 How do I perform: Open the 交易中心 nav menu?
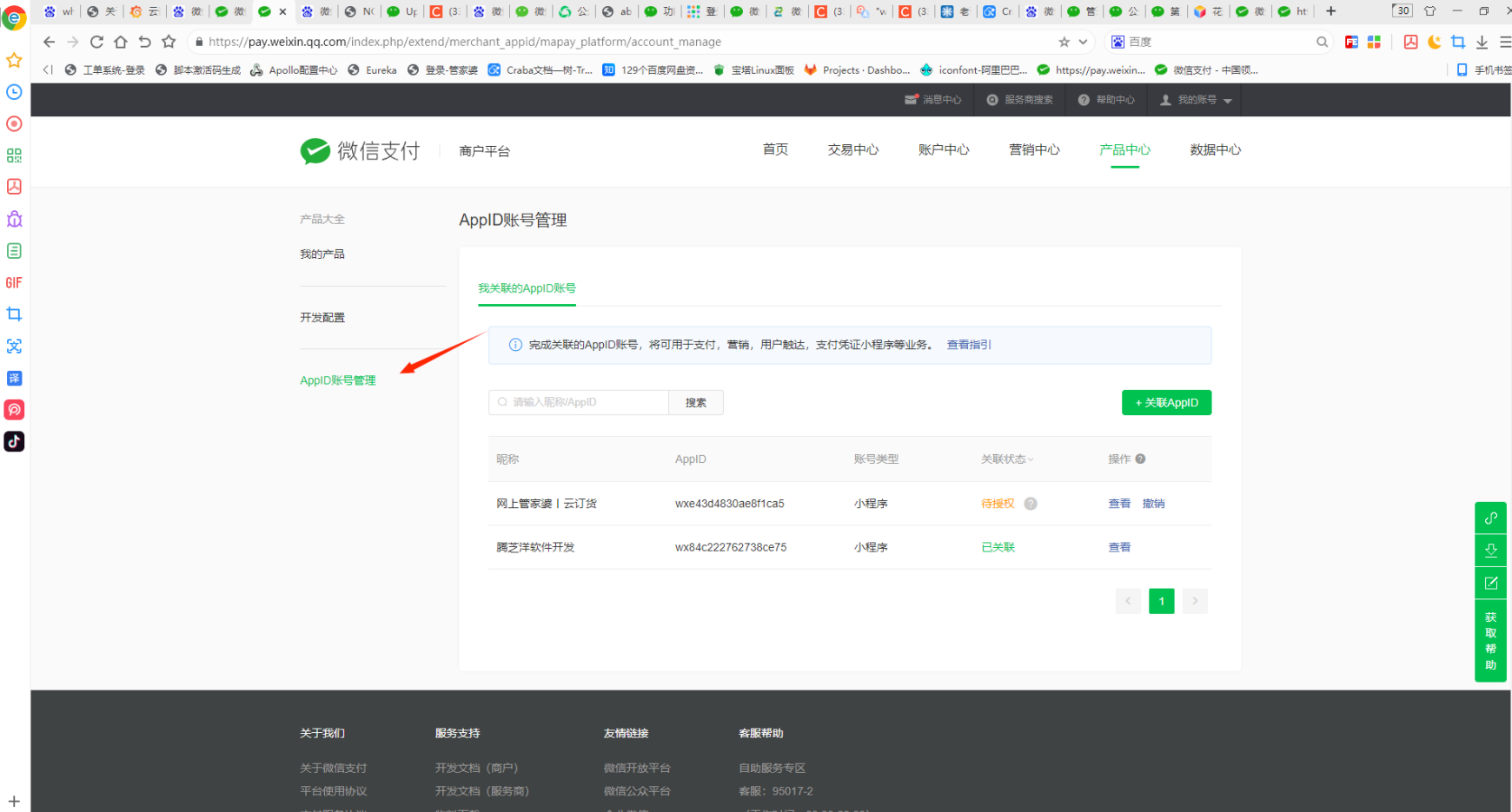click(x=852, y=150)
